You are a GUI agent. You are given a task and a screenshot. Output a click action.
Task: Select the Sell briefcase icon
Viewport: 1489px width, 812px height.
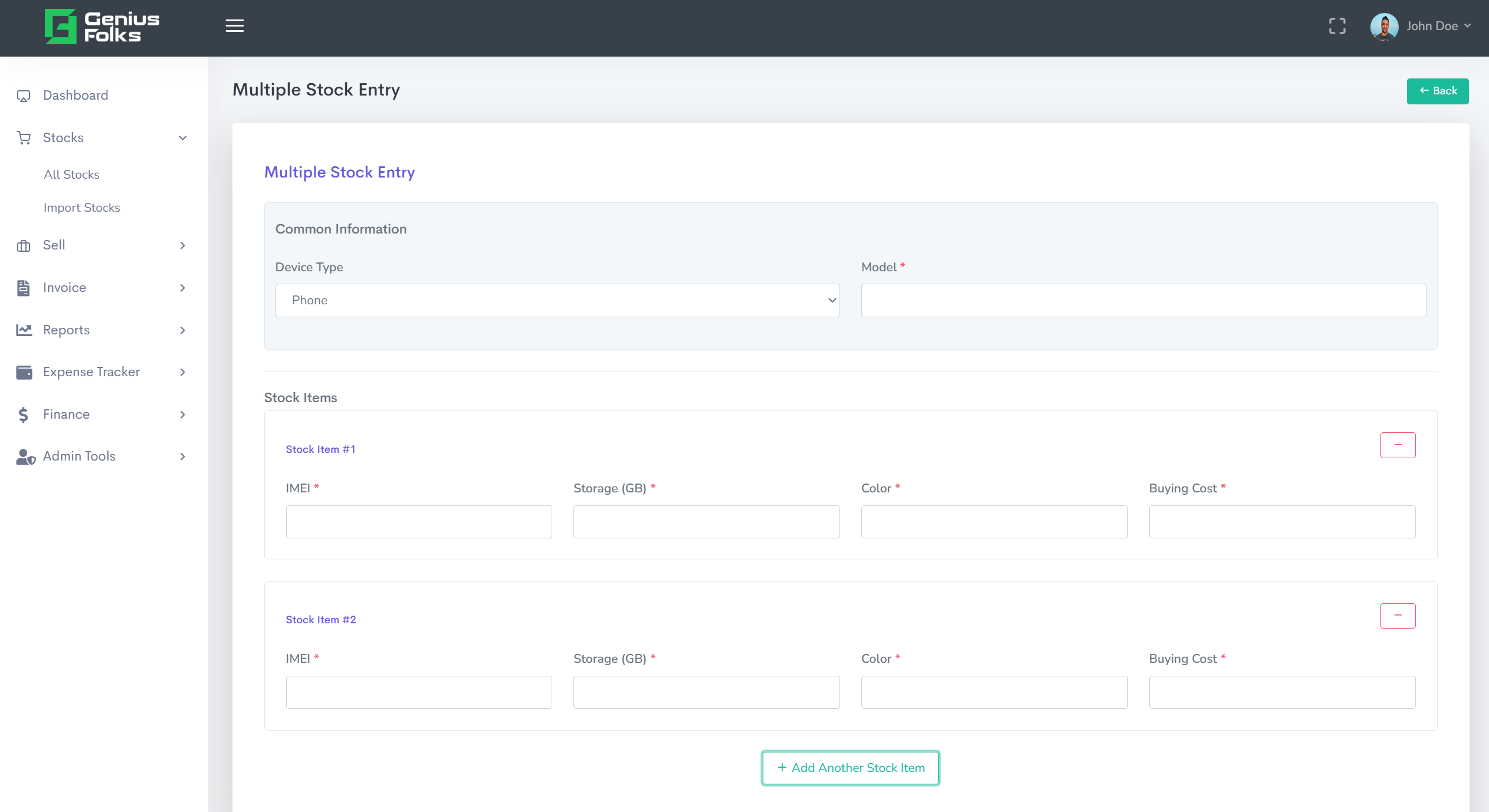24,245
